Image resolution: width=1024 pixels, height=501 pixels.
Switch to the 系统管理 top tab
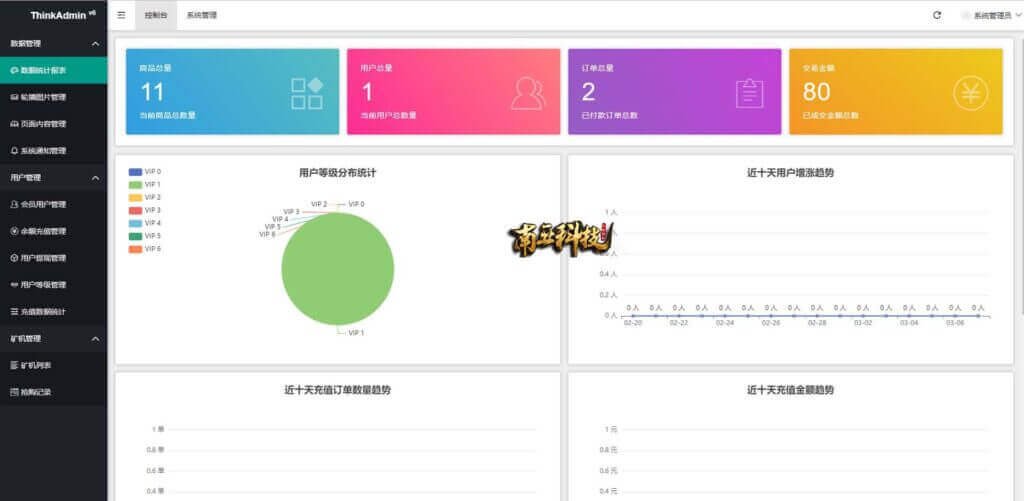[201, 15]
